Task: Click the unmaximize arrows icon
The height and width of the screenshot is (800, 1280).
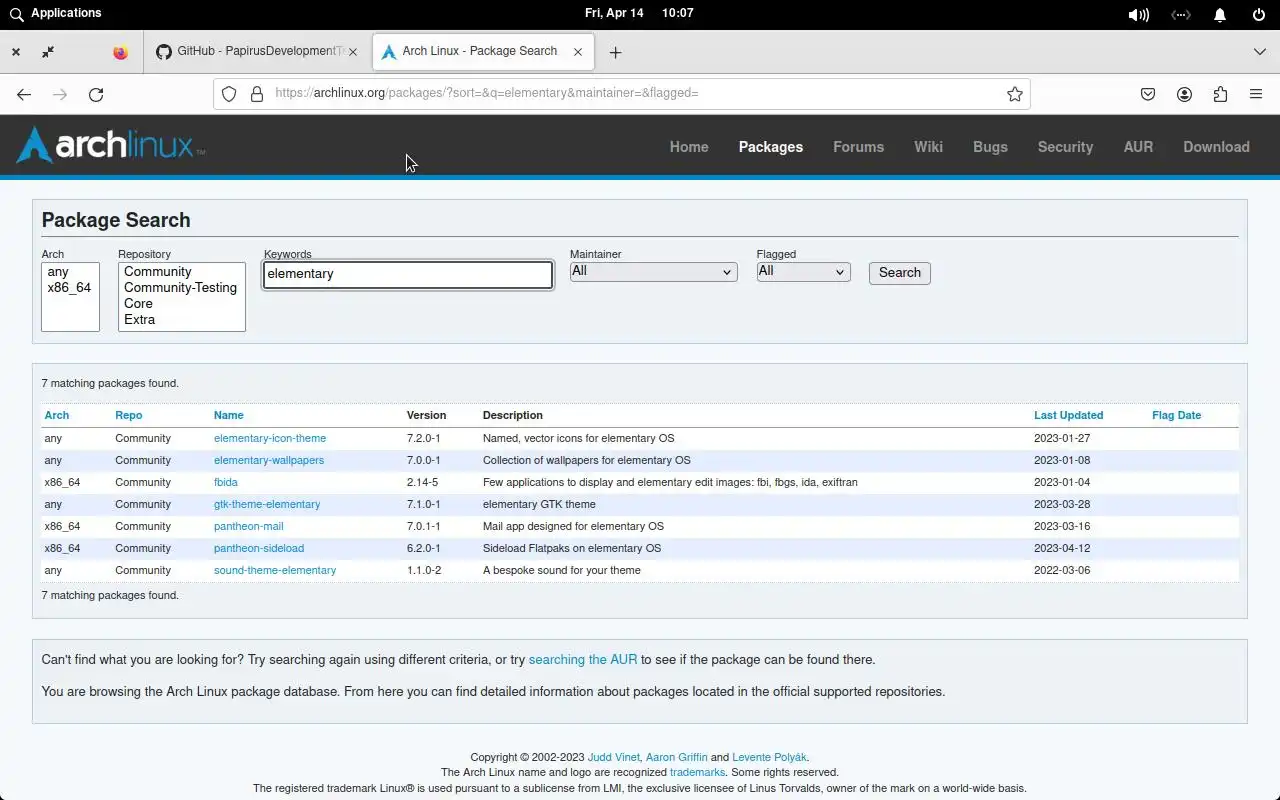Action: pyautogui.click(x=48, y=52)
